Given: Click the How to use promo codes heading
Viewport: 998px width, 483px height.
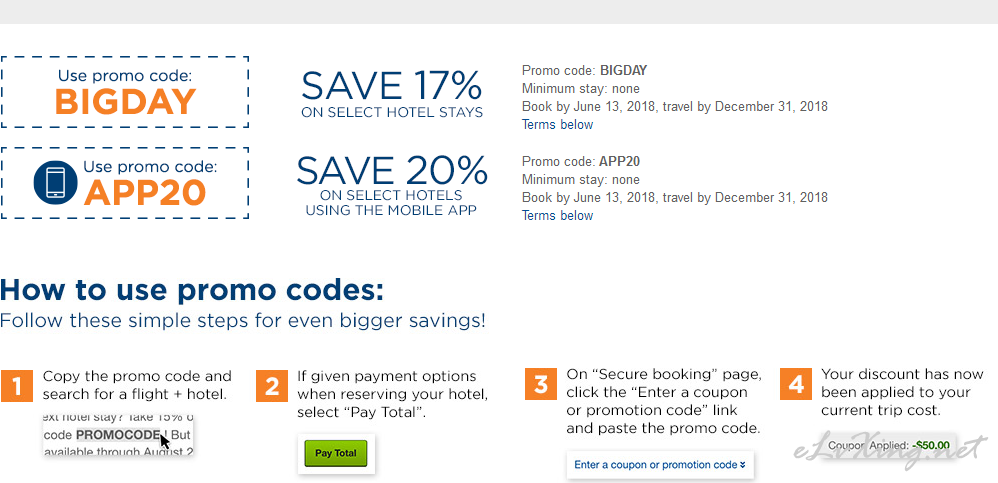Looking at the screenshot, I should click(x=192, y=290).
